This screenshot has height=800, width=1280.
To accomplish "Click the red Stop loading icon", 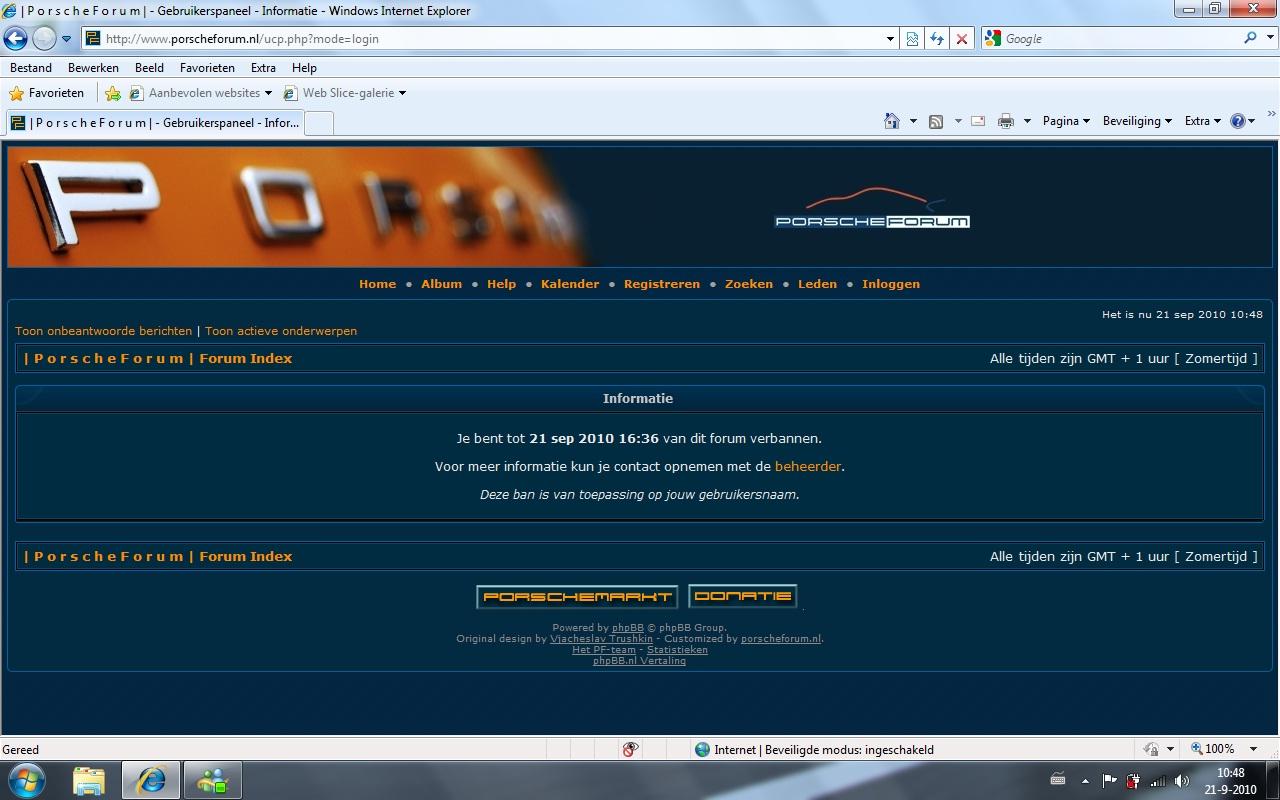I will pyautogui.click(x=961, y=39).
